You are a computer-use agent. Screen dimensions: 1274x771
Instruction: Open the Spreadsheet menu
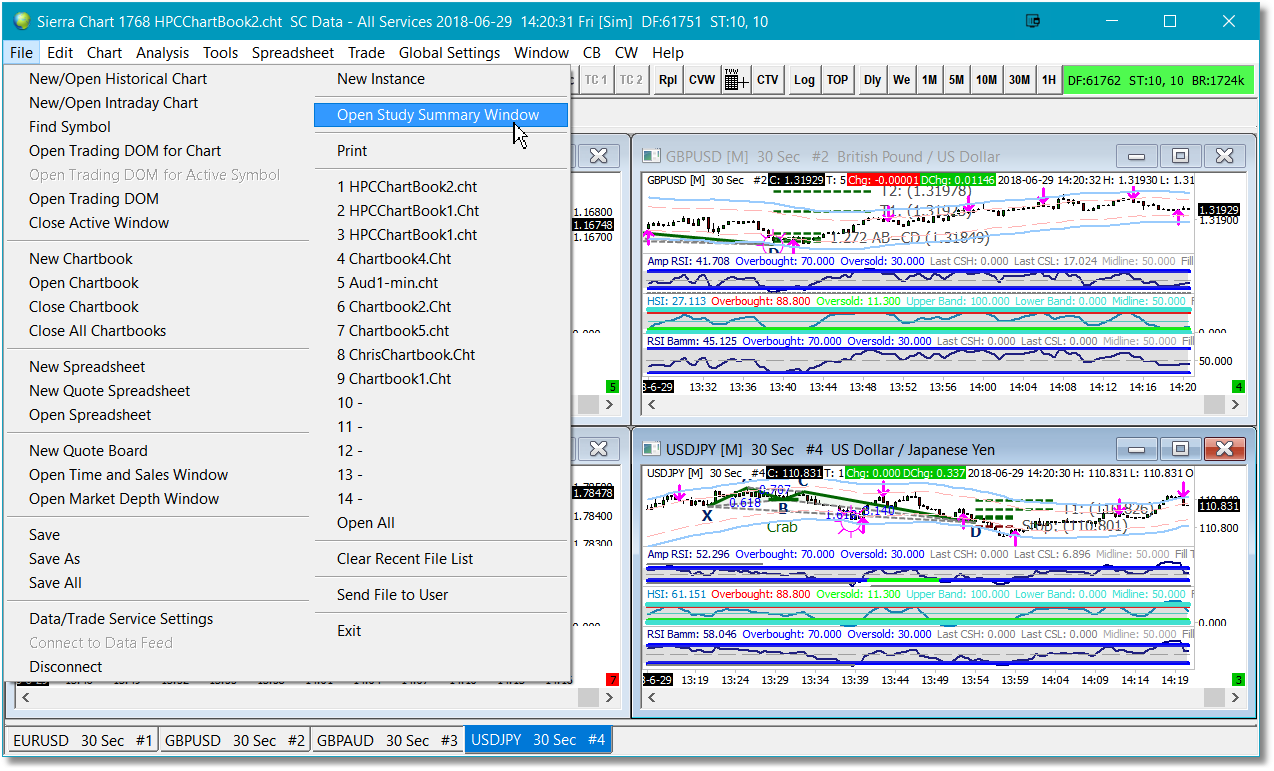point(293,53)
